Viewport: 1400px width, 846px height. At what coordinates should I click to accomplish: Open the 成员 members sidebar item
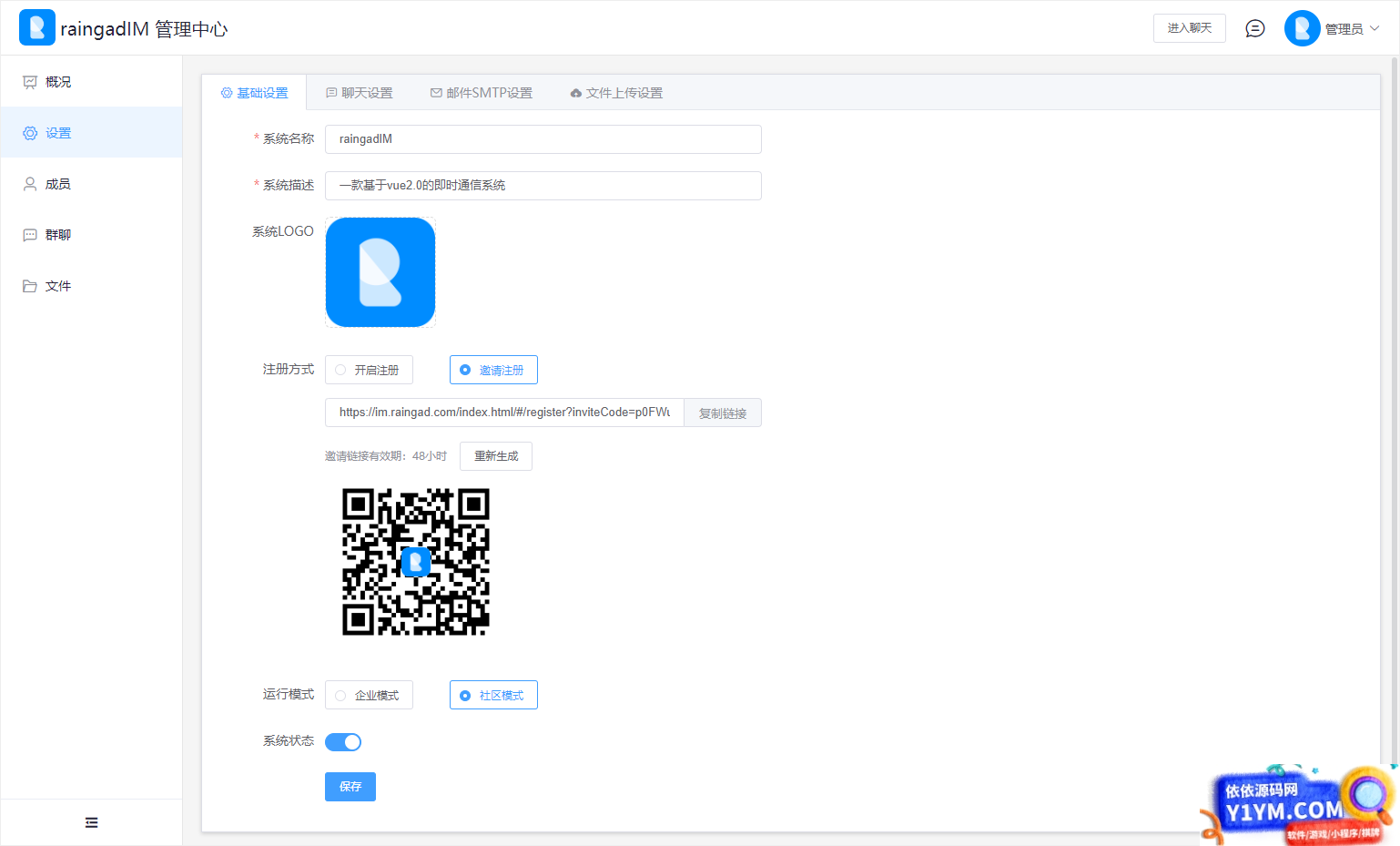(91, 184)
